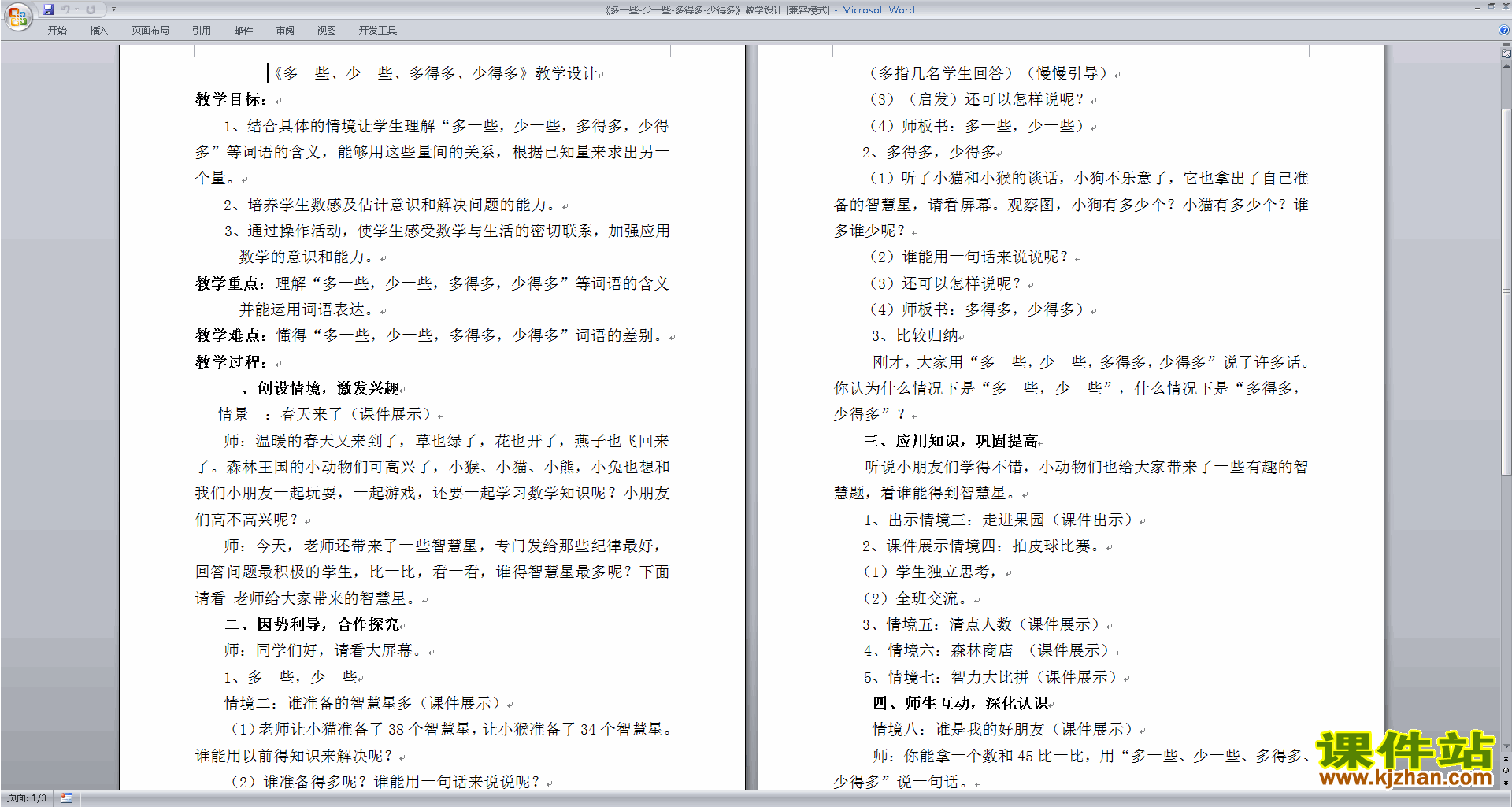Viewport: 1512px width, 807px height.
Task: Click the line 3、比较归纳
Action: [x=914, y=335]
